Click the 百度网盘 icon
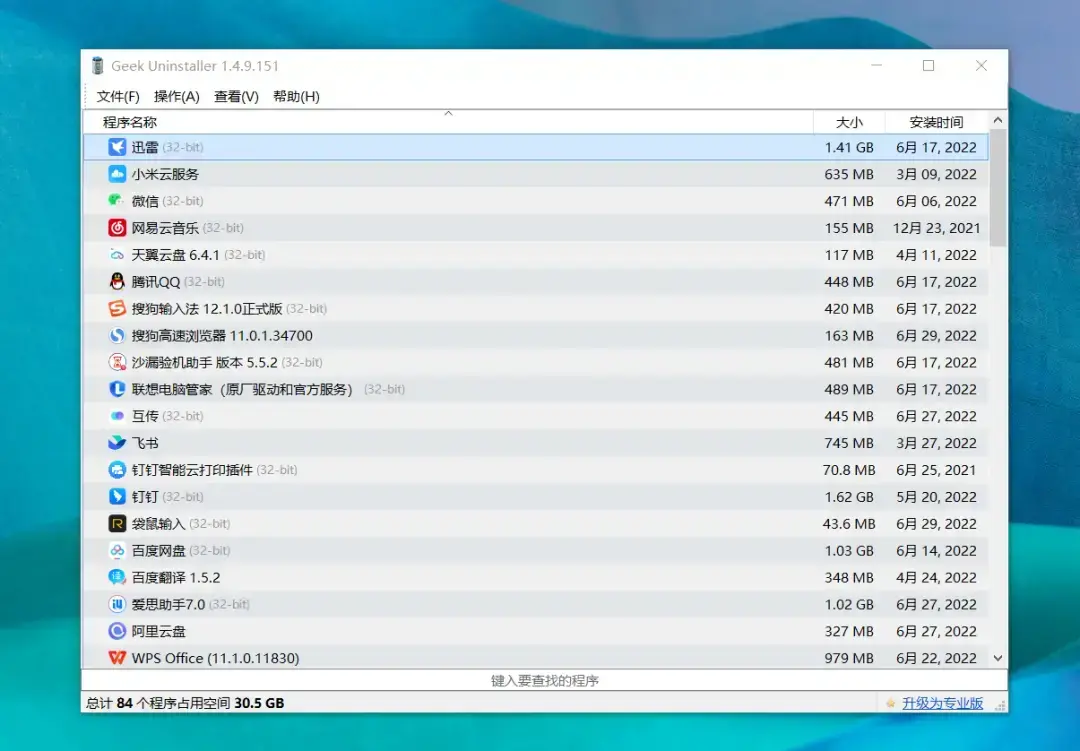This screenshot has width=1080, height=751. coord(117,551)
